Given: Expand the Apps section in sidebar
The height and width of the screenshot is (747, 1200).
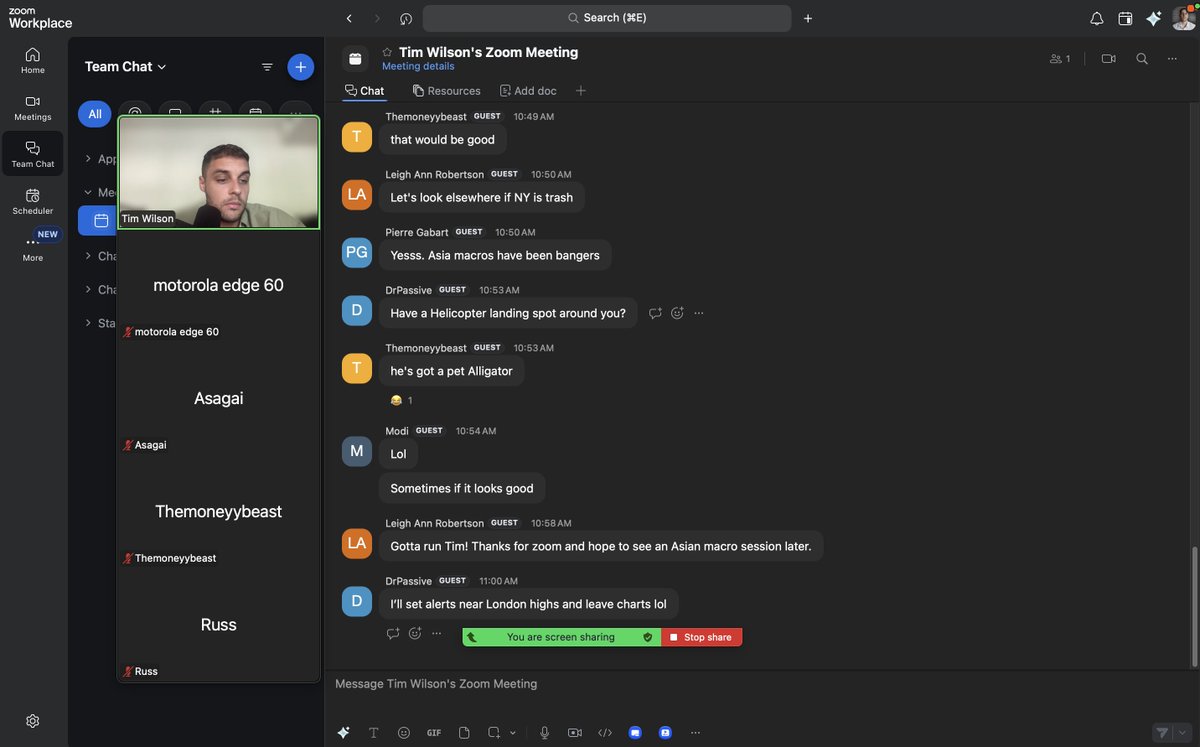Looking at the screenshot, I should pos(87,157).
